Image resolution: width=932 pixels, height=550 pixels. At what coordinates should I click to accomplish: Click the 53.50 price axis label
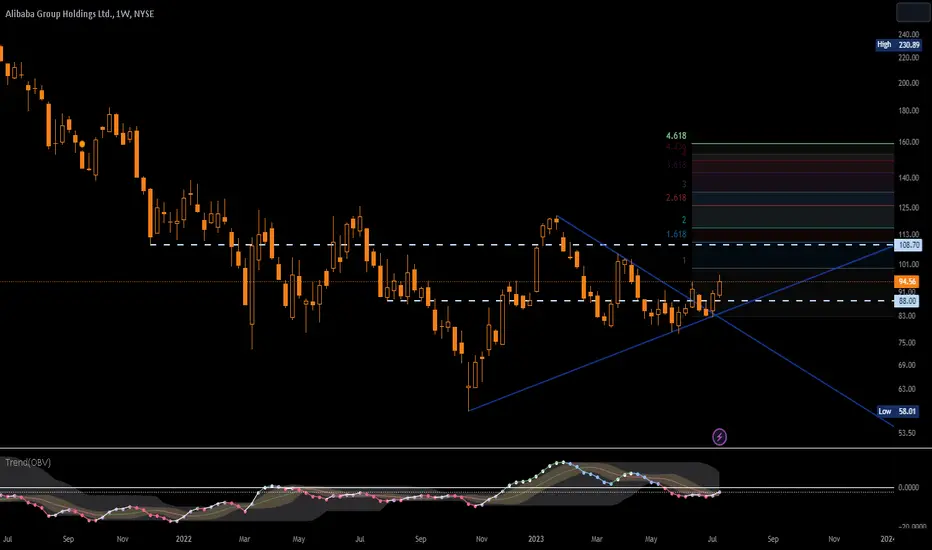click(907, 433)
